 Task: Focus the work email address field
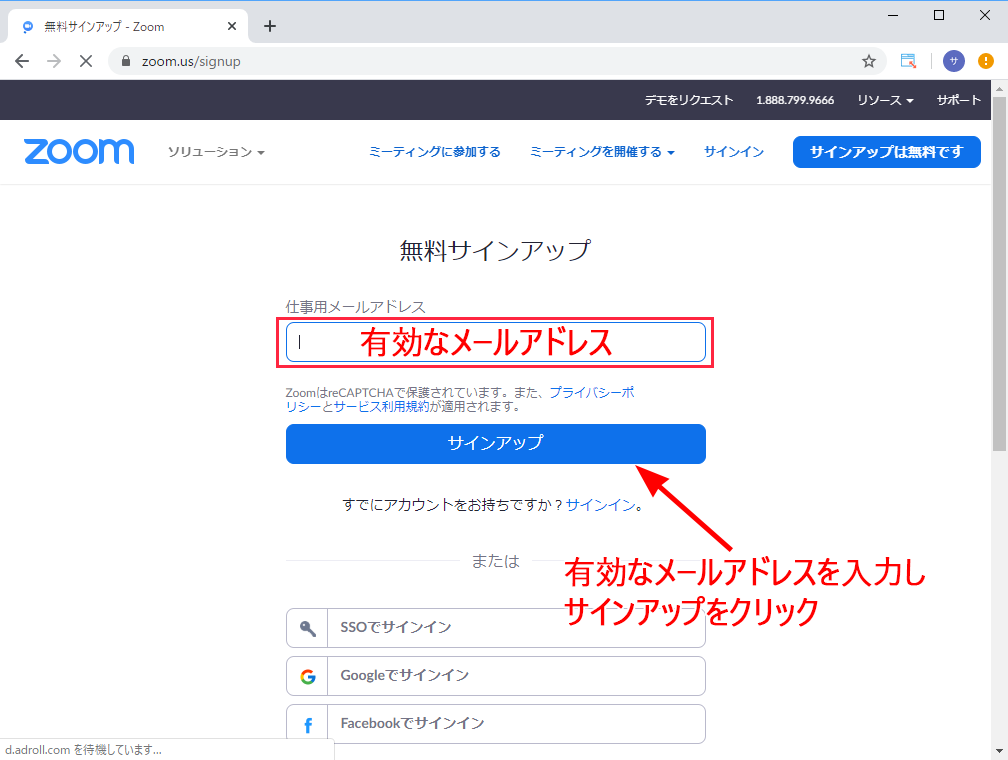(x=495, y=343)
